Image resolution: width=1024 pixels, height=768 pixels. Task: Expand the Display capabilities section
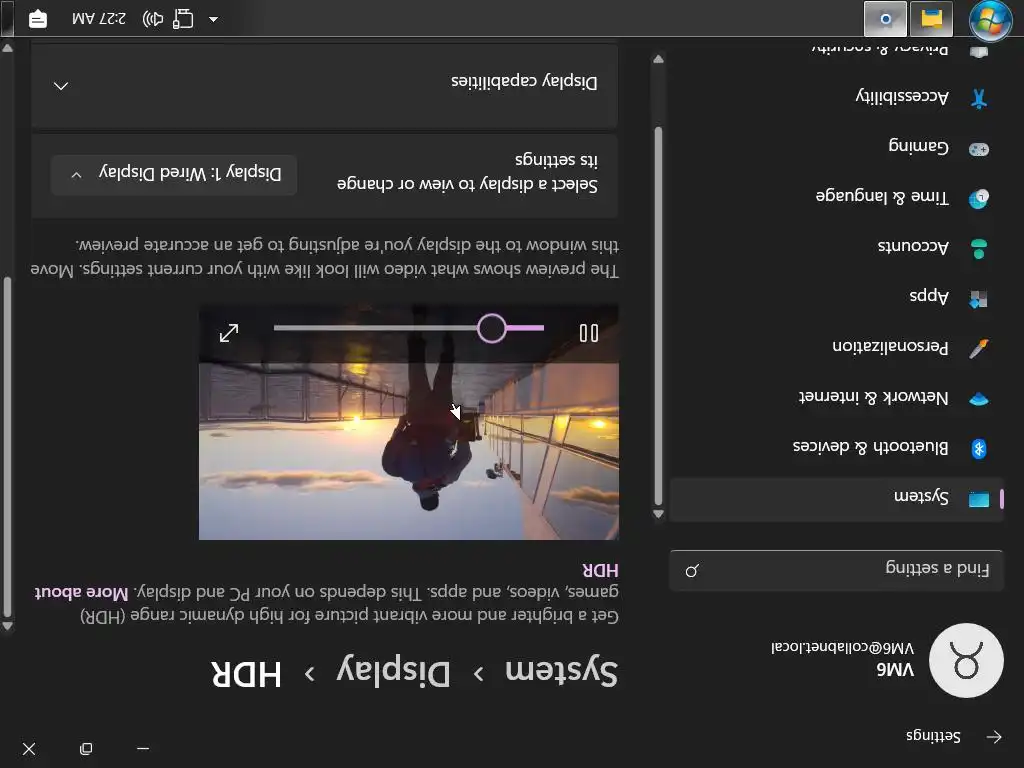pos(325,84)
